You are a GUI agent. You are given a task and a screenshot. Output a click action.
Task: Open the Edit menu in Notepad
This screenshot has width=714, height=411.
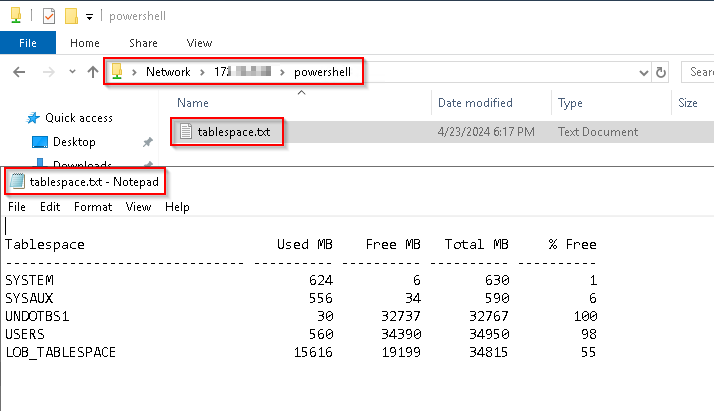50,207
